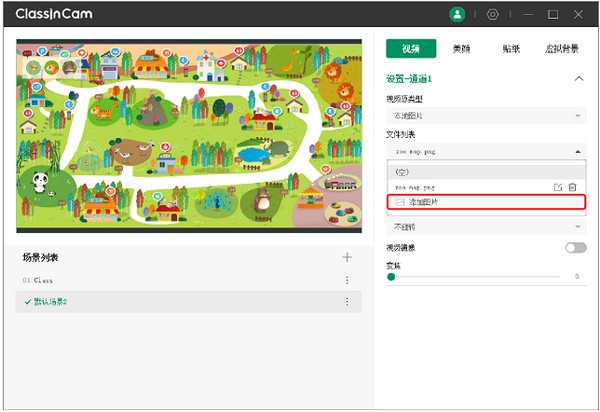Click 添加图片 to add a picture
This screenshot has height=412, width=600.
(x=486, y=202)
